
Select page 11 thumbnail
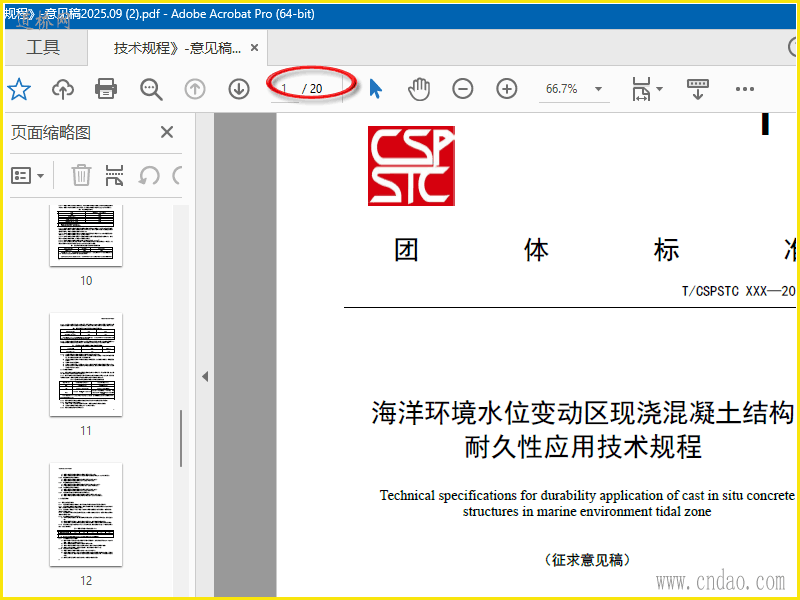point(86,365)
